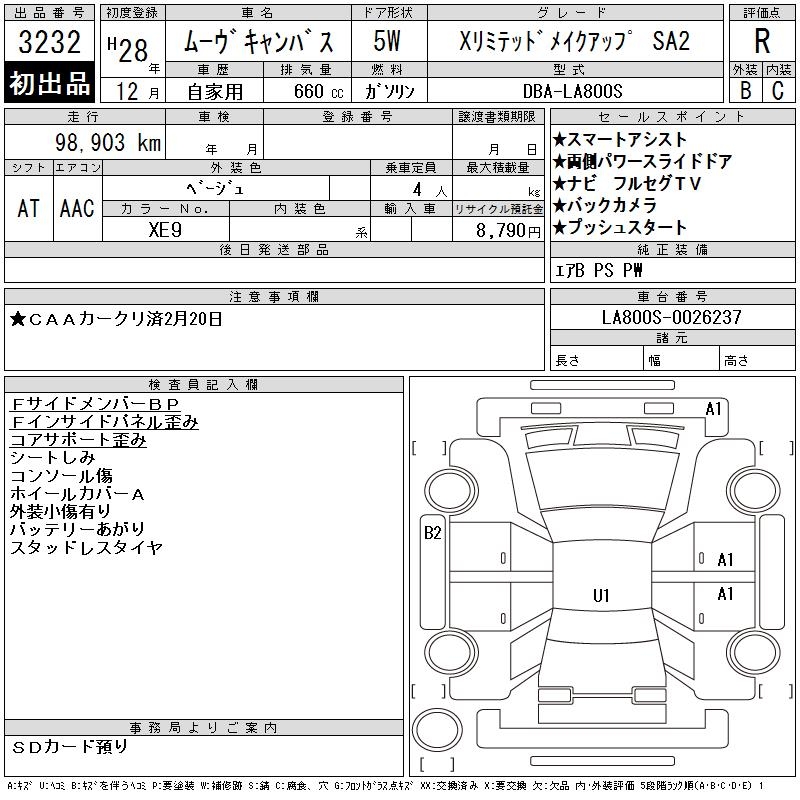Click inspector note コアサポート歪み
800x800 pixels.
[78, 440]
